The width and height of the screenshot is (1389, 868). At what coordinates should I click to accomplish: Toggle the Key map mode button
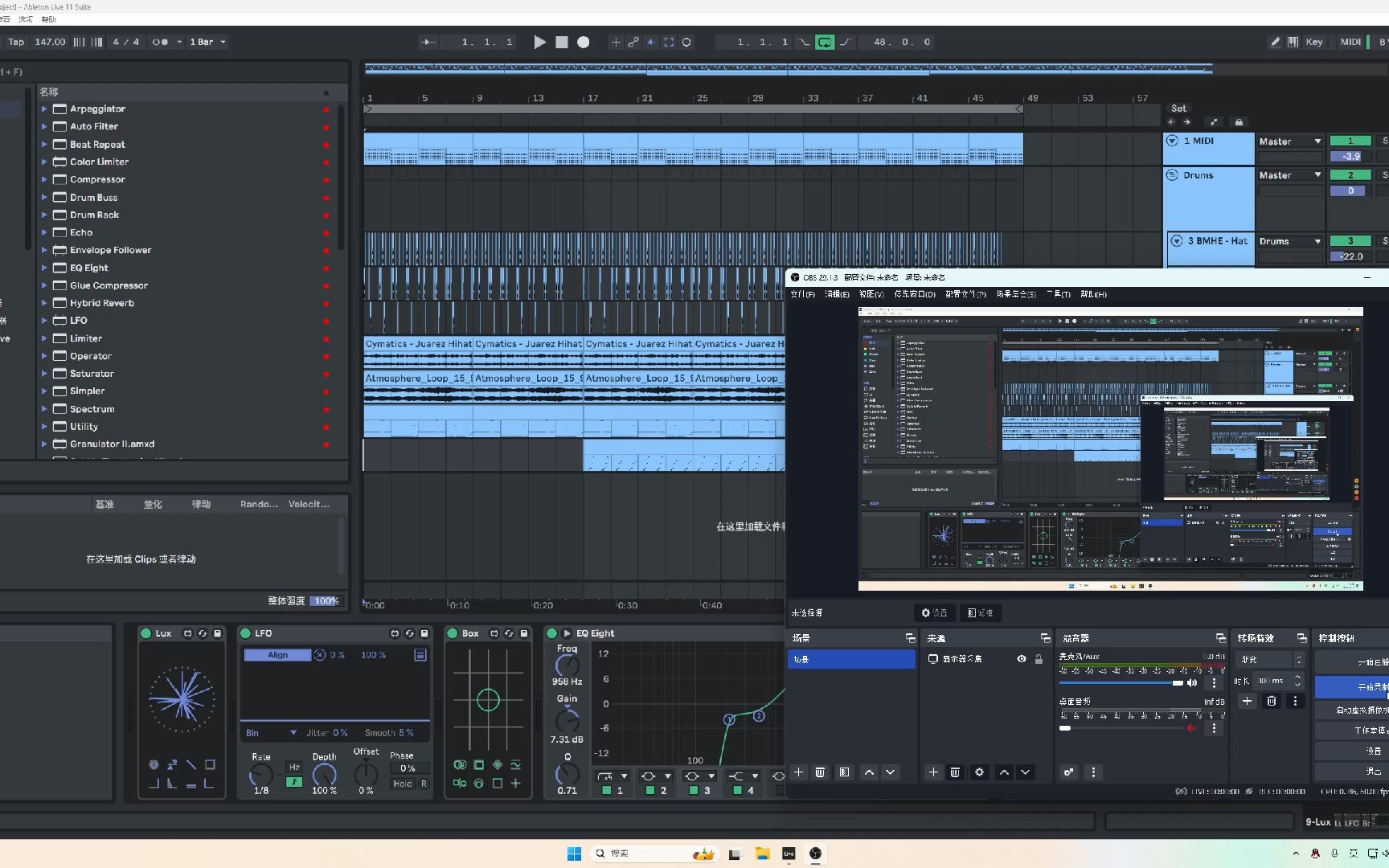tap(1314, 42)
